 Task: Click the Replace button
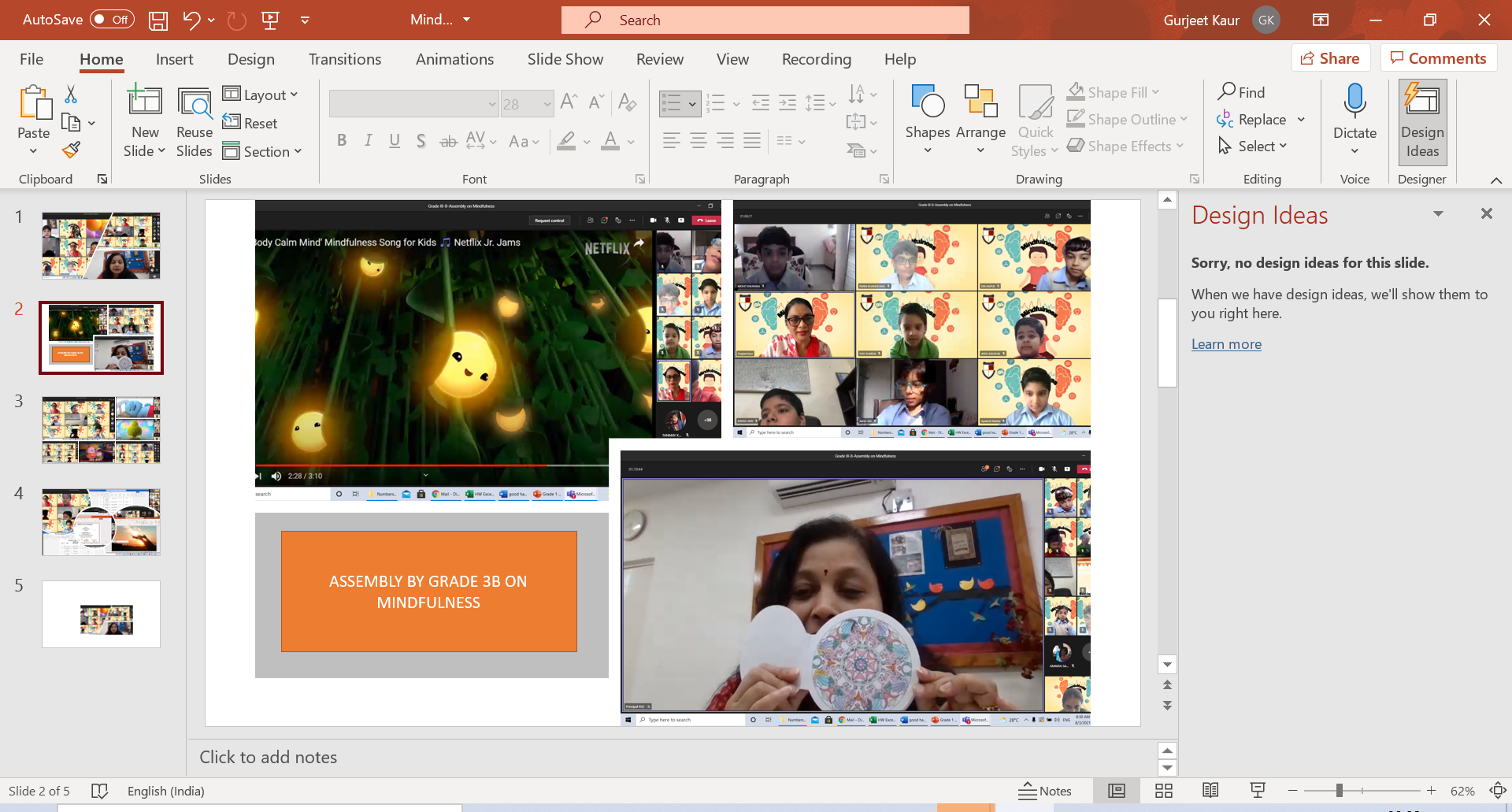tap(1251, 119)
